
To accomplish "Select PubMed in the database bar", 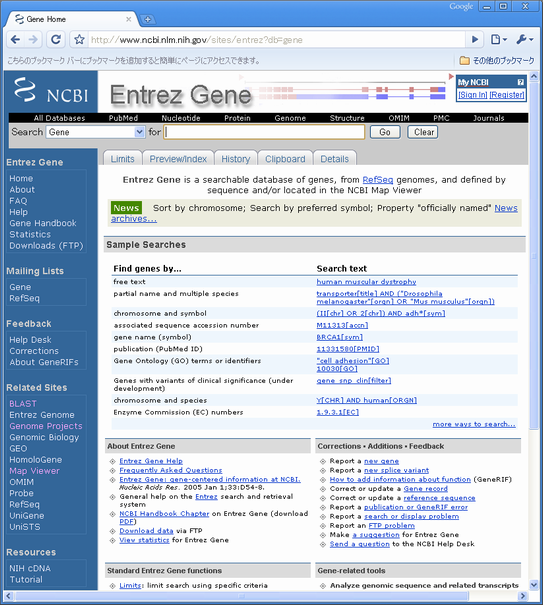I will (x=123, y=118).
